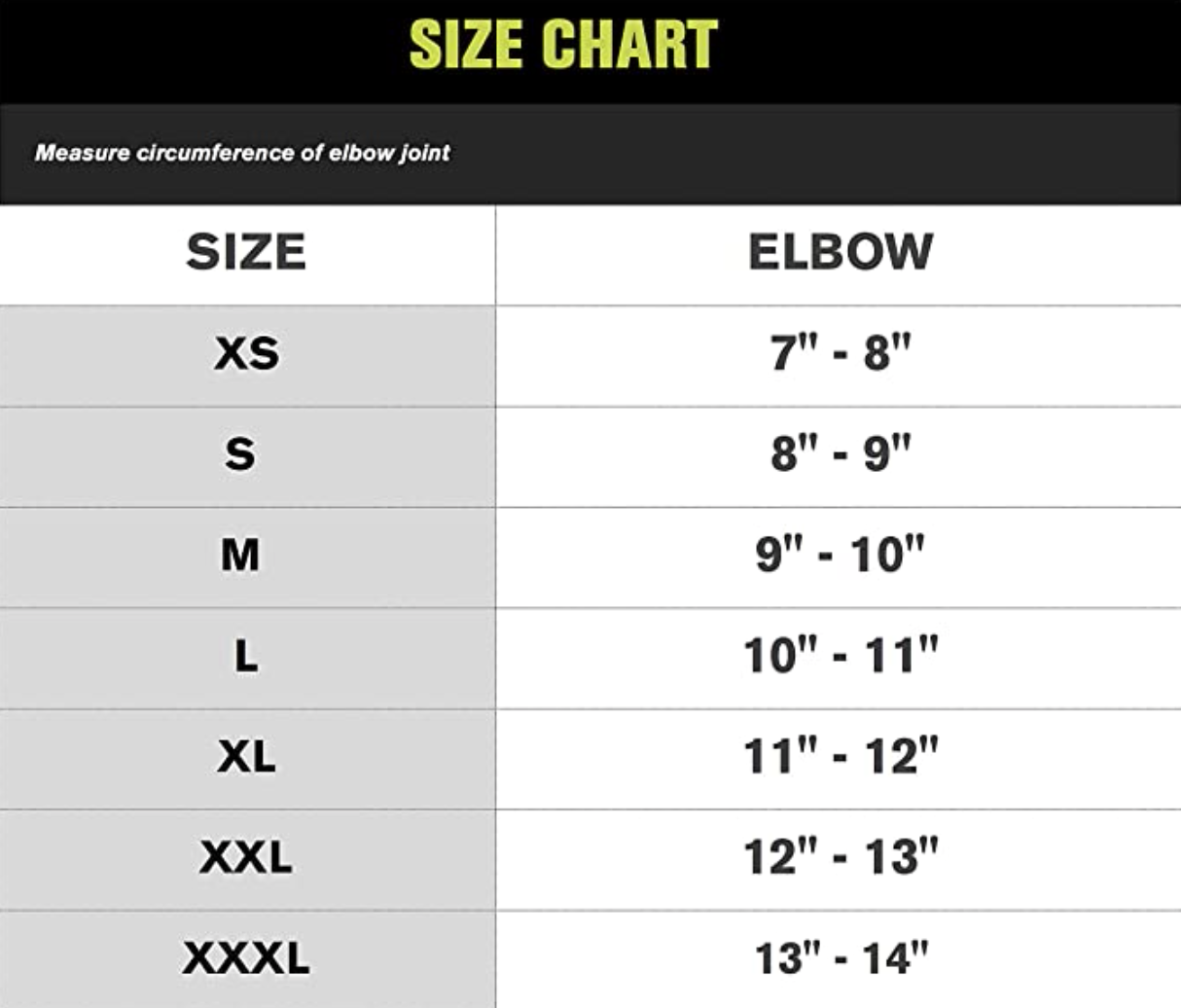This screenshot has width=1181, height=1008.
Task: Click the 10" - 11" elbow measurement
Action: [x=841, y=655]
